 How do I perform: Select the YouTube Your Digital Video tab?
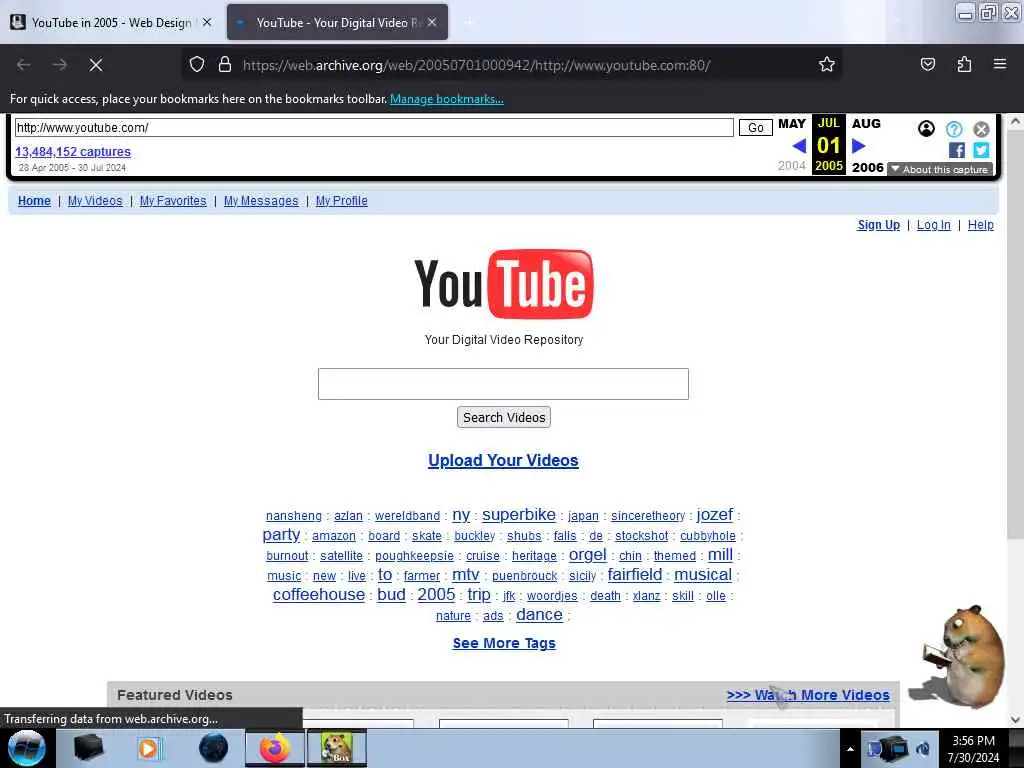pos(338,23)
